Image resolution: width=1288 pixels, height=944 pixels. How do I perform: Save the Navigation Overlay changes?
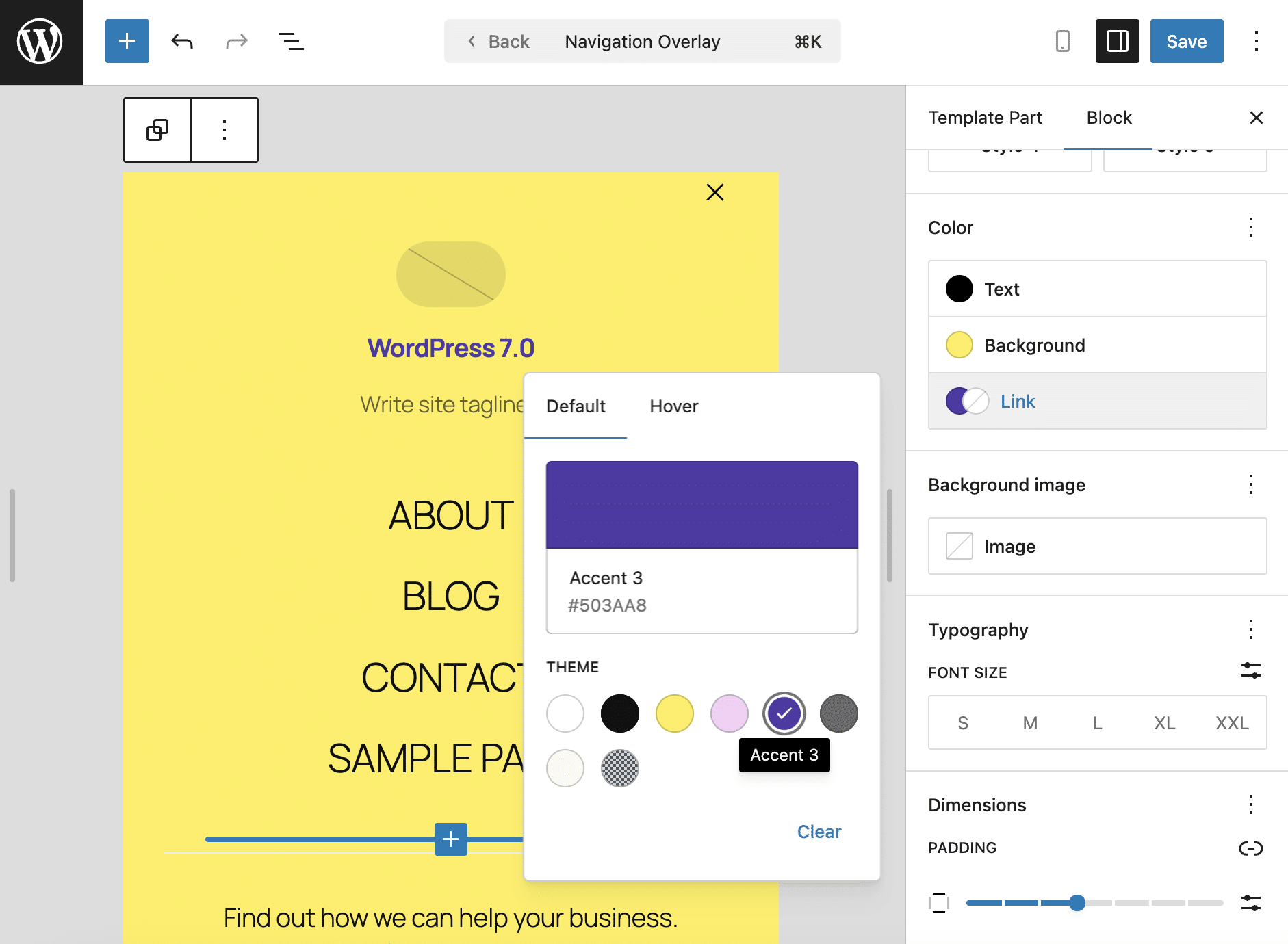pyautogui.click(x=1186, y=41)
